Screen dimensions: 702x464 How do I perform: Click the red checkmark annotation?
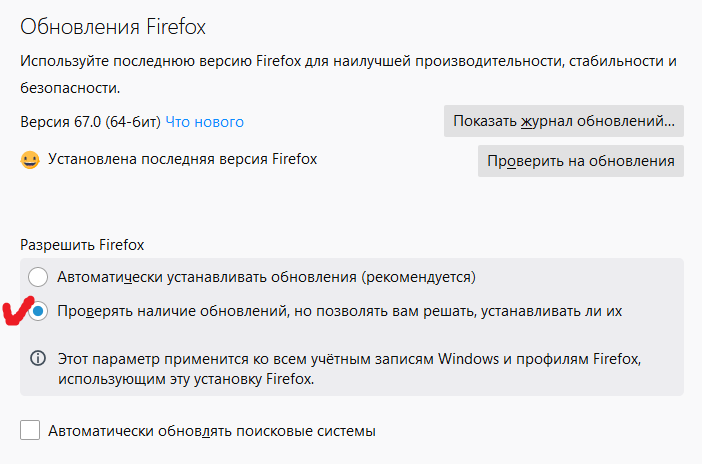coord(17,310)
